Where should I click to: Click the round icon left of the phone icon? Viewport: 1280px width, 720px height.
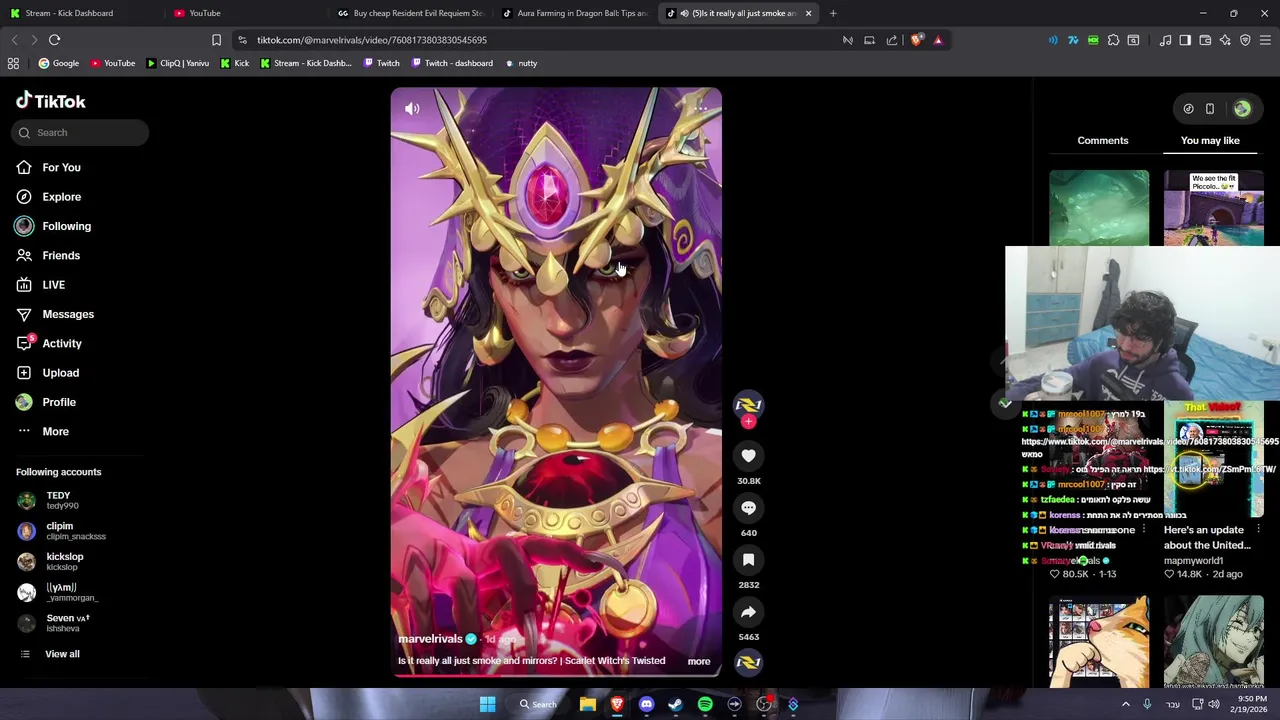coord(1188,109)
